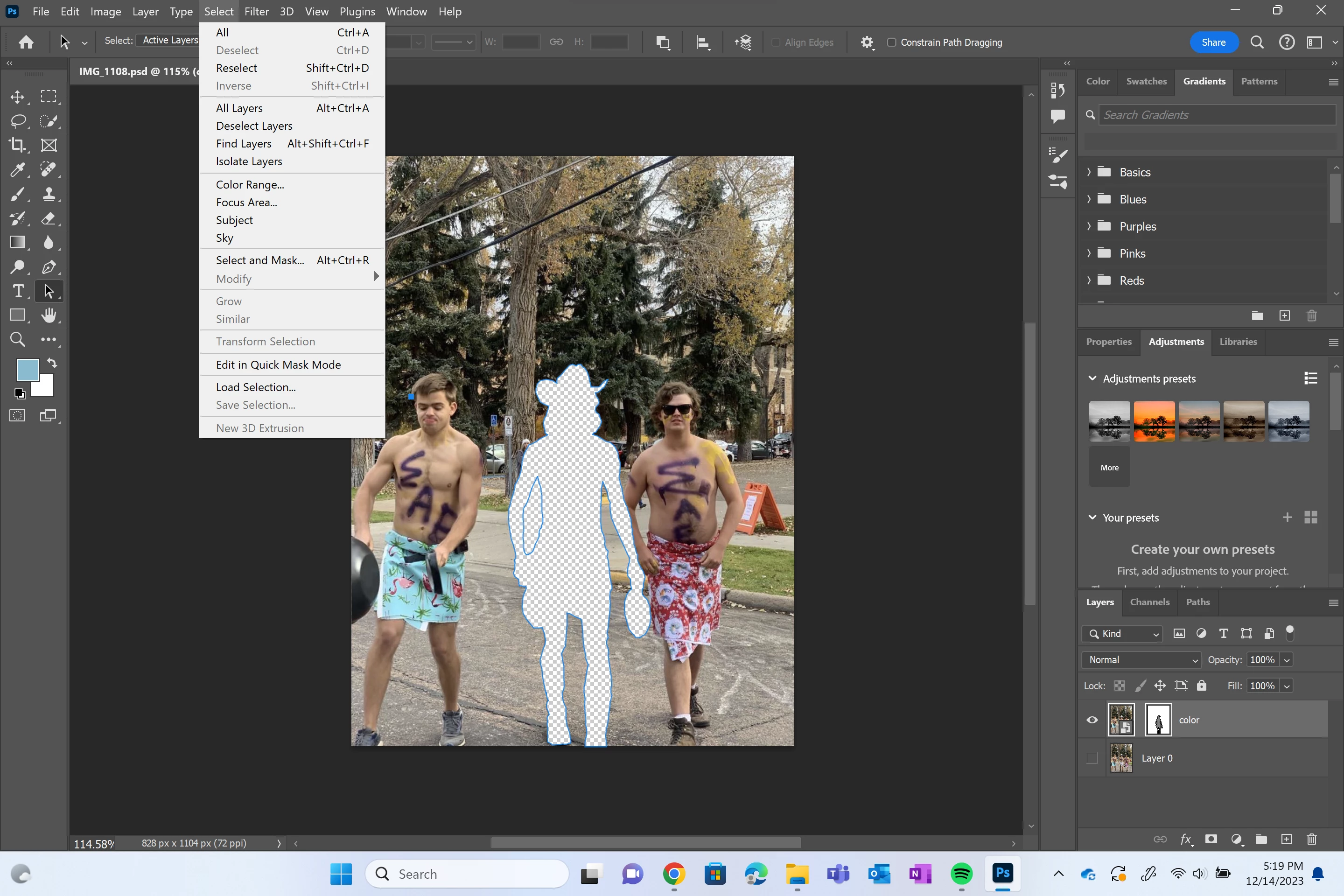The height and width of the screenshot is (896, 1344).
Task: Click the Add layer mask icon
Action: pyautogui.click(x=1211, y=839)
